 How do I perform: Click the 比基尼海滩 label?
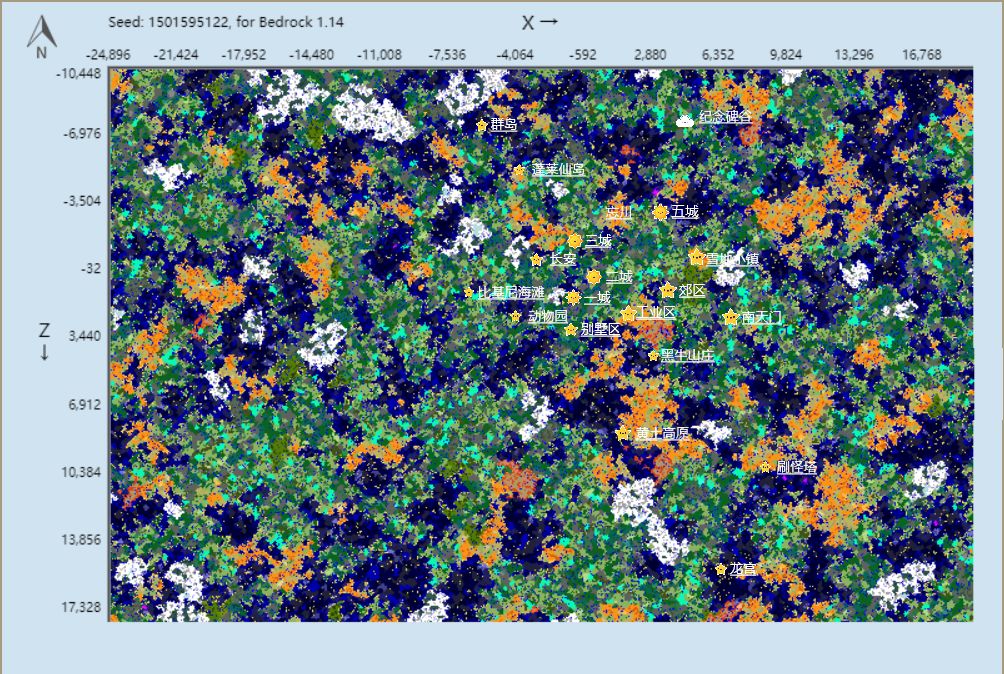click(x=511, y=293)
